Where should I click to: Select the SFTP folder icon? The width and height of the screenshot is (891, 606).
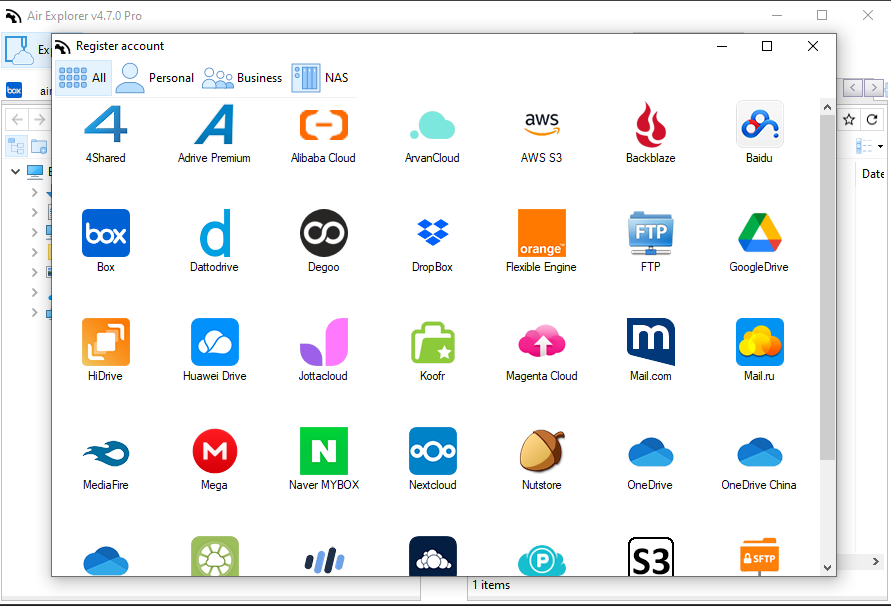tap(760, 557)
